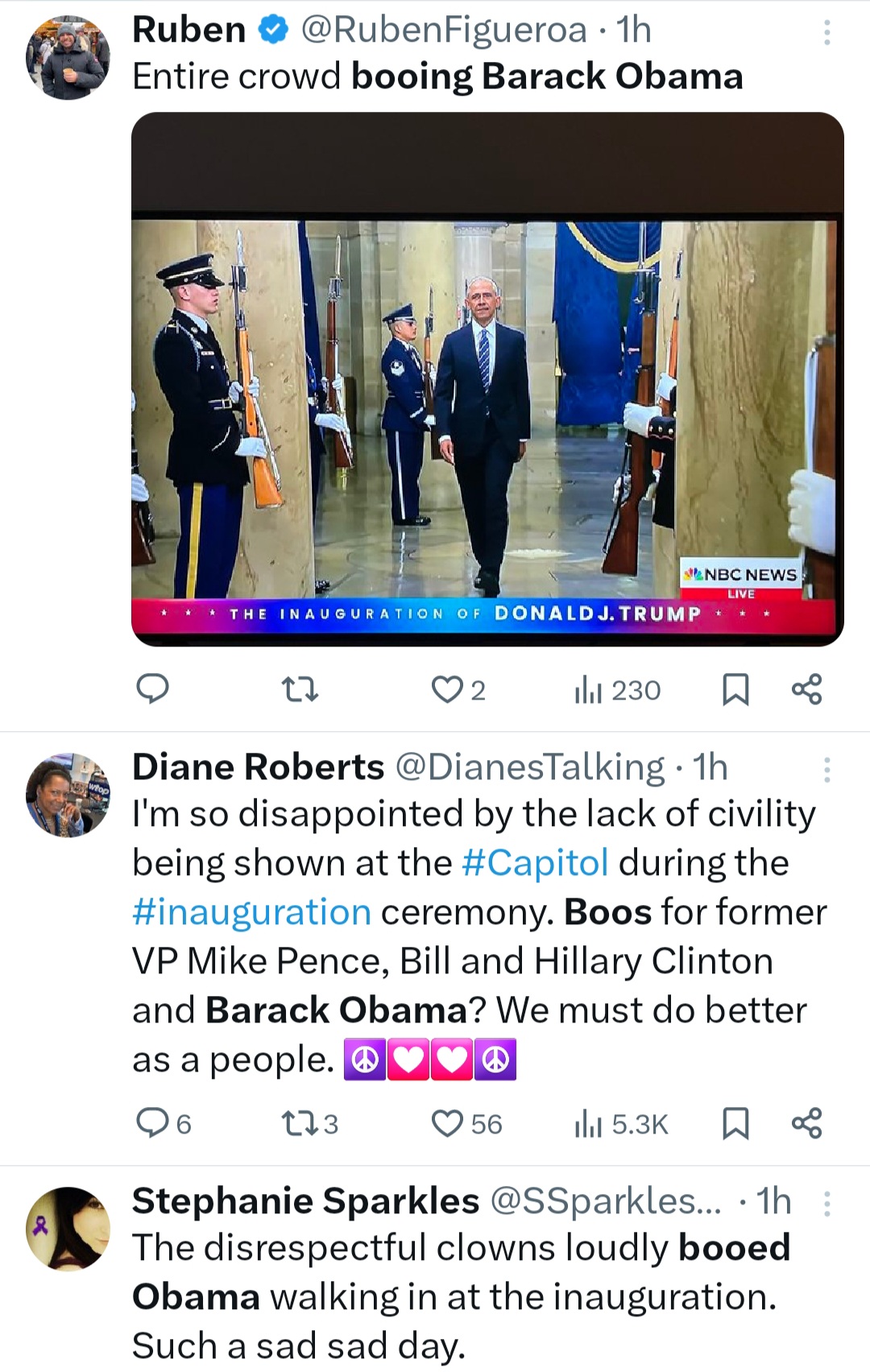Open more options for Stephanie Sparkles' tweet
870x1372 pixels.
[826, 1204]
